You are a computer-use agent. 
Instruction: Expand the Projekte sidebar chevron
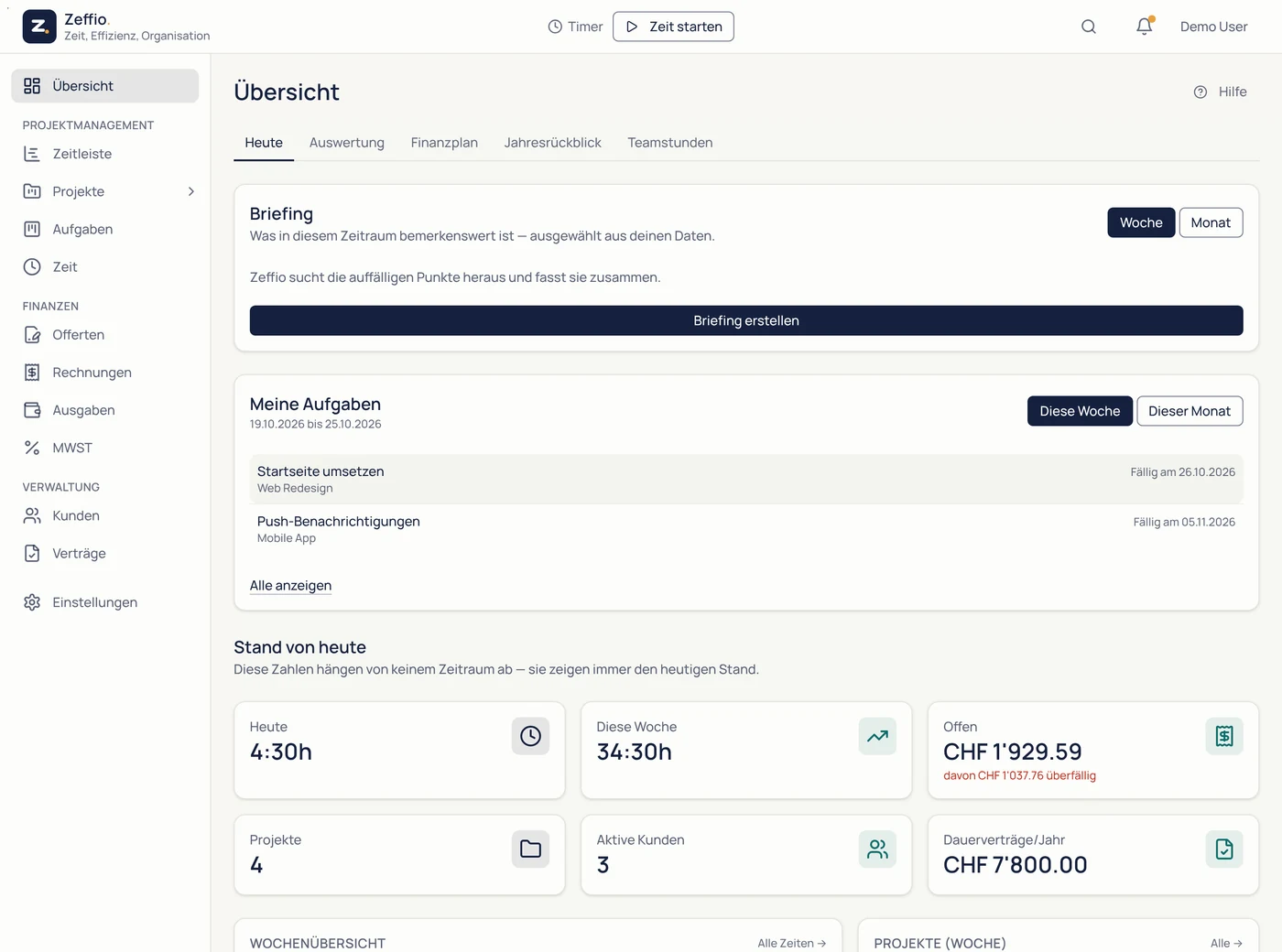190,191
